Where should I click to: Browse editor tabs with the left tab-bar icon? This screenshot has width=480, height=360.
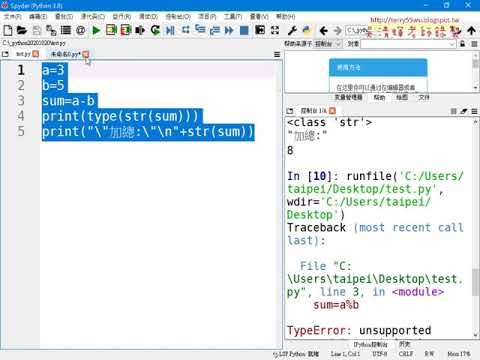[5, 54]
